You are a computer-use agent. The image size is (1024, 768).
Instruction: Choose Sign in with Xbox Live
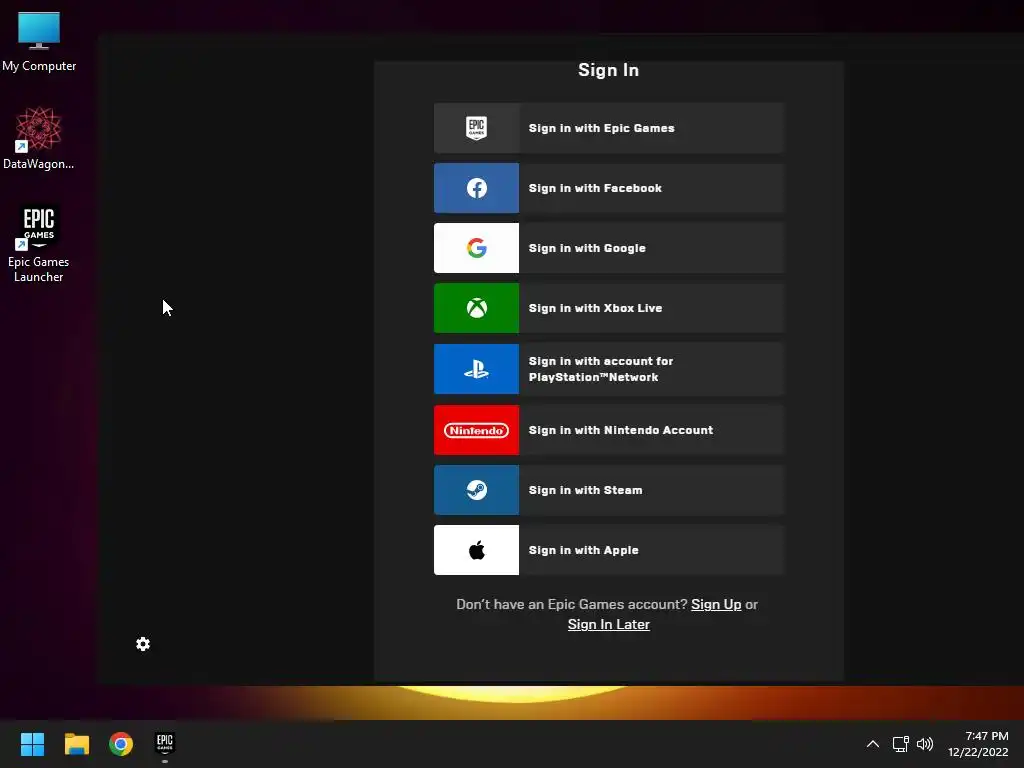[x=609, y=308]
